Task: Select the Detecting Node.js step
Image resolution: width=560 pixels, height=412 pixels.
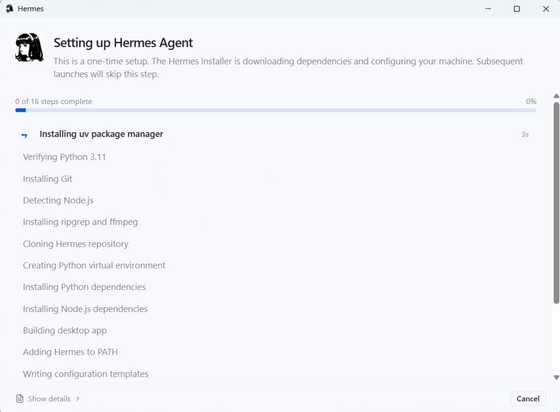Action: coord(58,201)
